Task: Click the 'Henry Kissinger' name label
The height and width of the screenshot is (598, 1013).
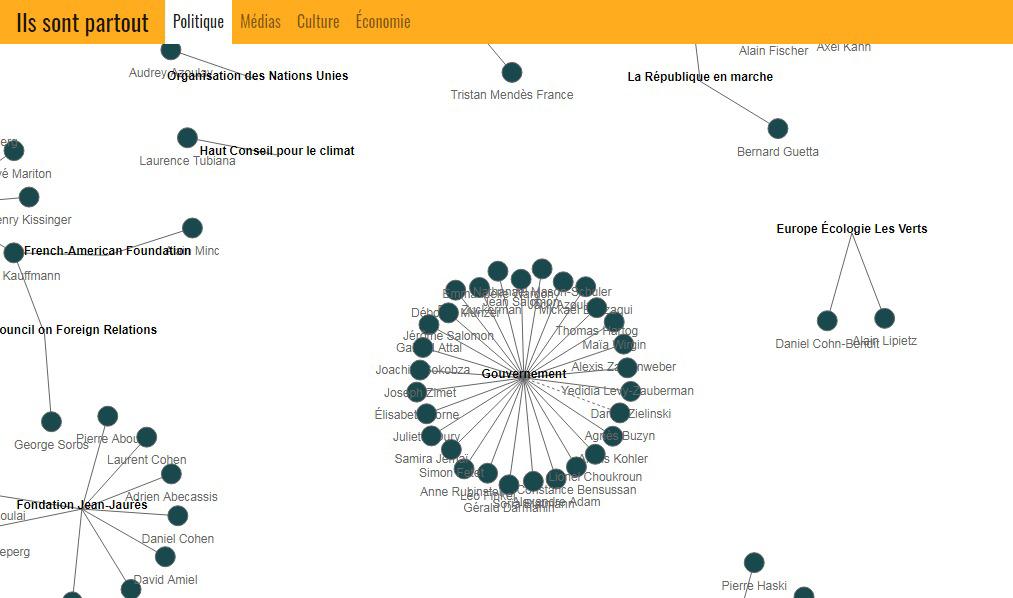Action: pos(36,220)
